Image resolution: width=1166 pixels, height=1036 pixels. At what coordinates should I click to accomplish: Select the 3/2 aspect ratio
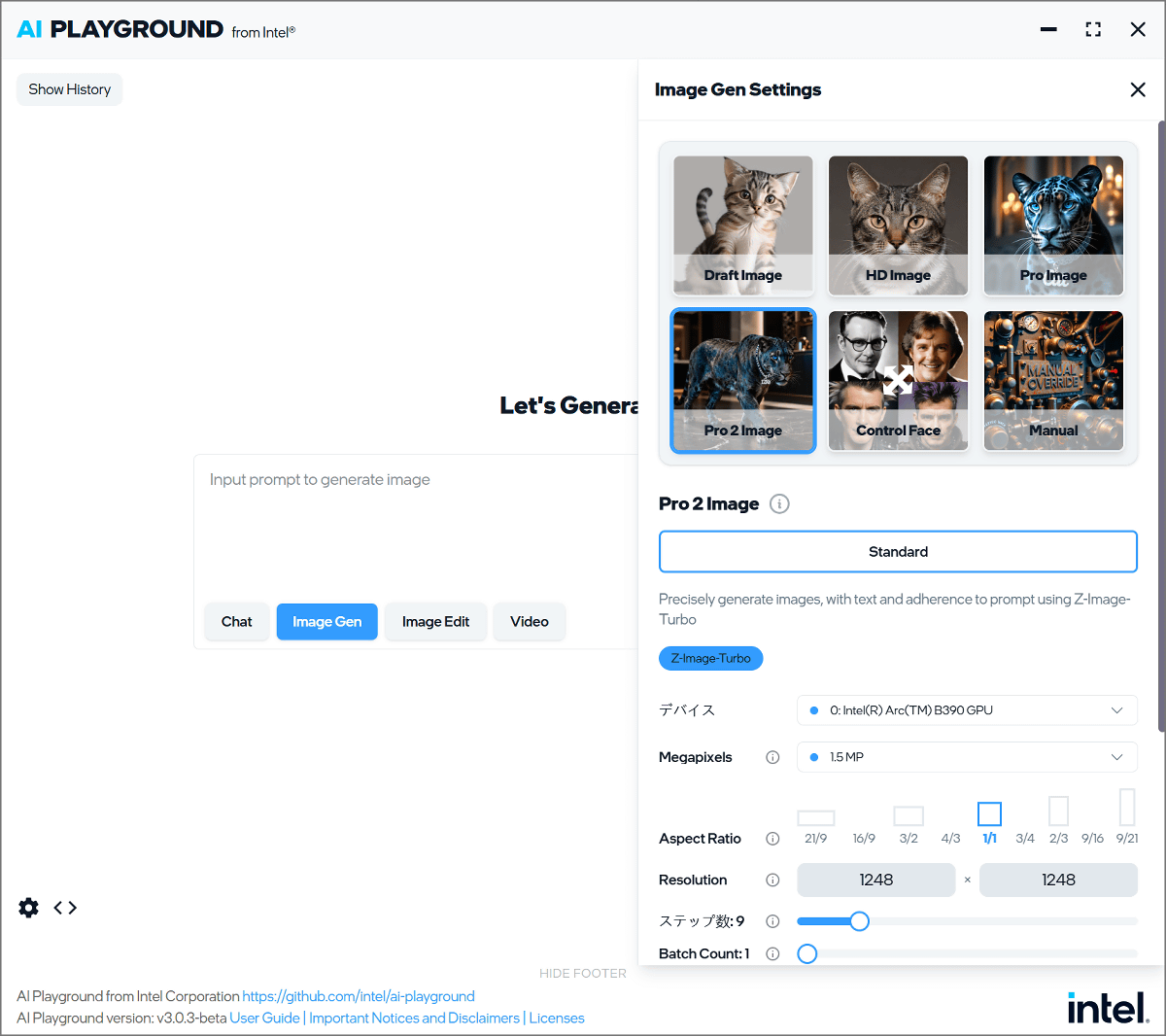pyautogui.click(x=909, y=825)
